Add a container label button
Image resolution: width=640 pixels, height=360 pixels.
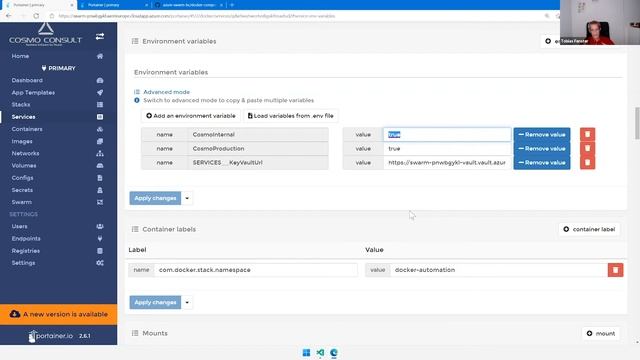pyautogui.click(x=589, y=229)
